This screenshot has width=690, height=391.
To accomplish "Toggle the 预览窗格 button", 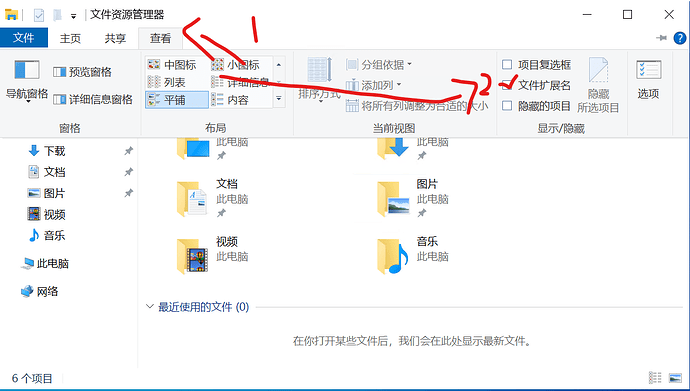I will coord(82,72).
